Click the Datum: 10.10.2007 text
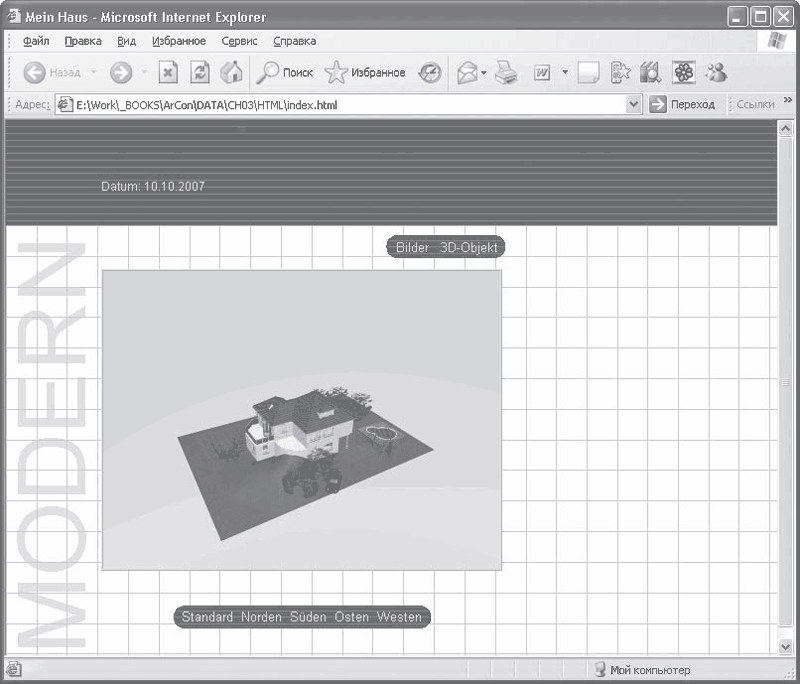This screenshot has height=684, width=800. [153, 187]
